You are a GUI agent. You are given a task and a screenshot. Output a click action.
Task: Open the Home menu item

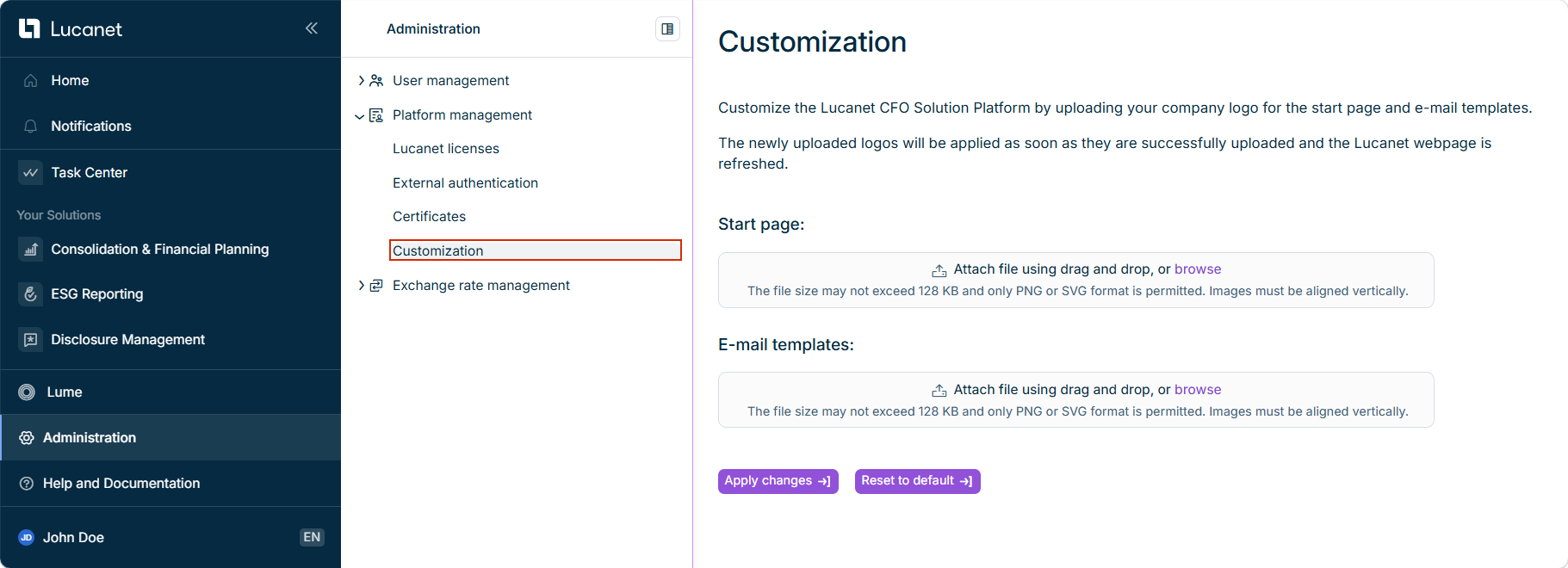(170, 81)
